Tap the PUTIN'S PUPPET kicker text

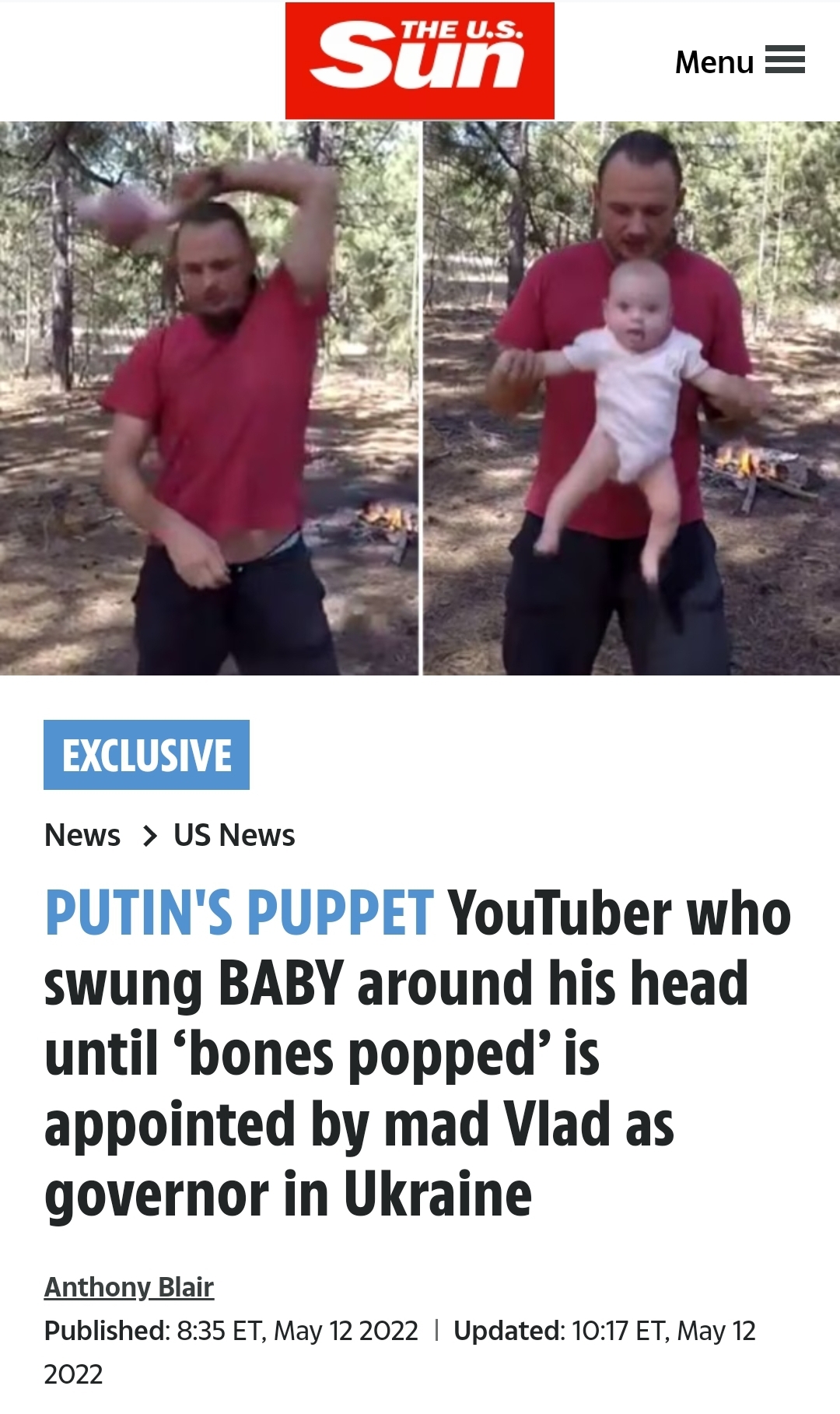click(239, 912)
